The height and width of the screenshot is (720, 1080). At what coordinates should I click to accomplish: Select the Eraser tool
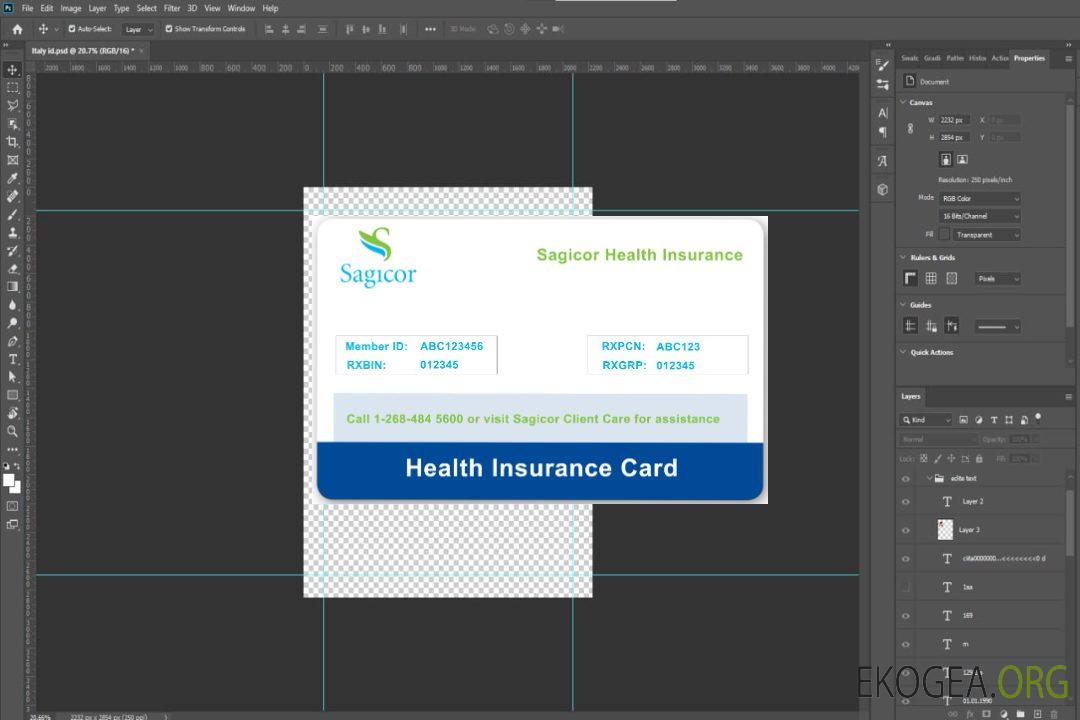pyautogui.click(x=12, y=269)
